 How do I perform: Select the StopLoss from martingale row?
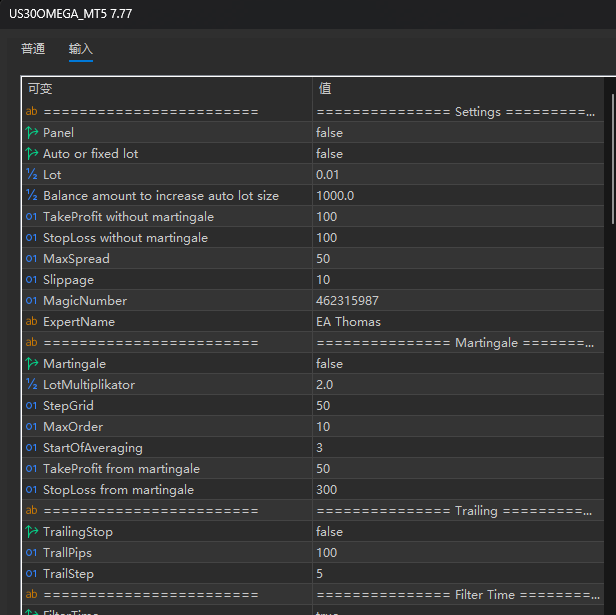tap(118, 490)
